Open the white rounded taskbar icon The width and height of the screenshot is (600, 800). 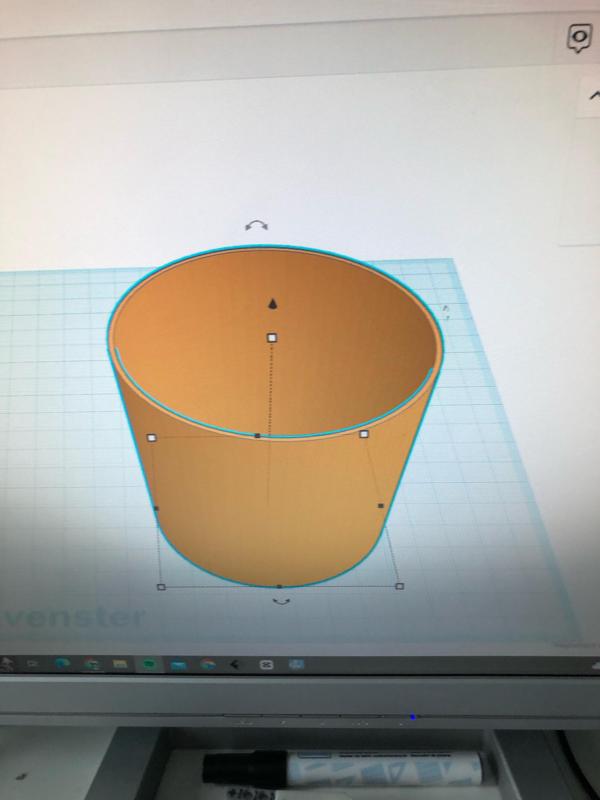pos(266,664)
